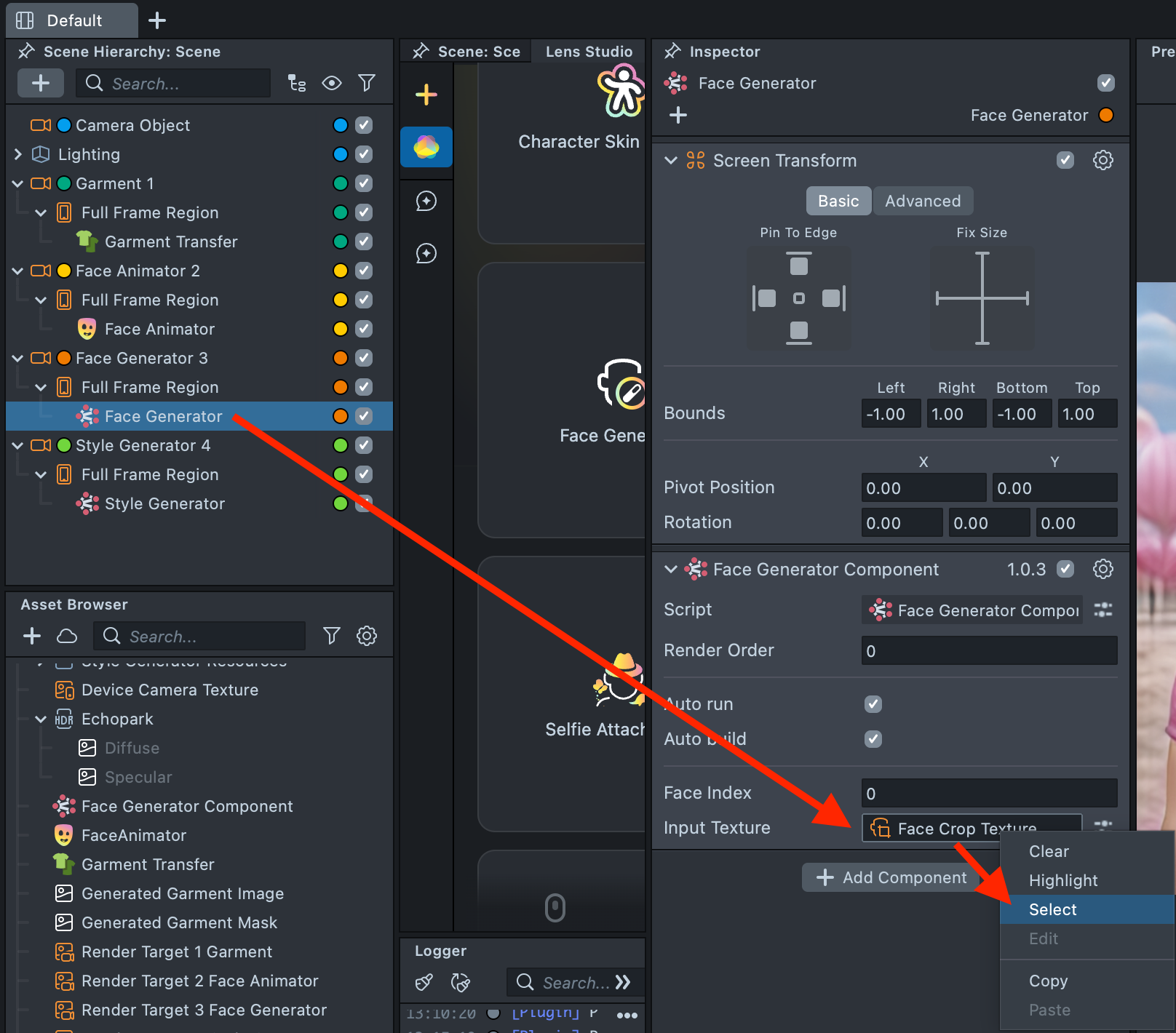Expand the Lighting tree item
Viewport: 1176px width, 1033px height.
(x=18, y=154)
